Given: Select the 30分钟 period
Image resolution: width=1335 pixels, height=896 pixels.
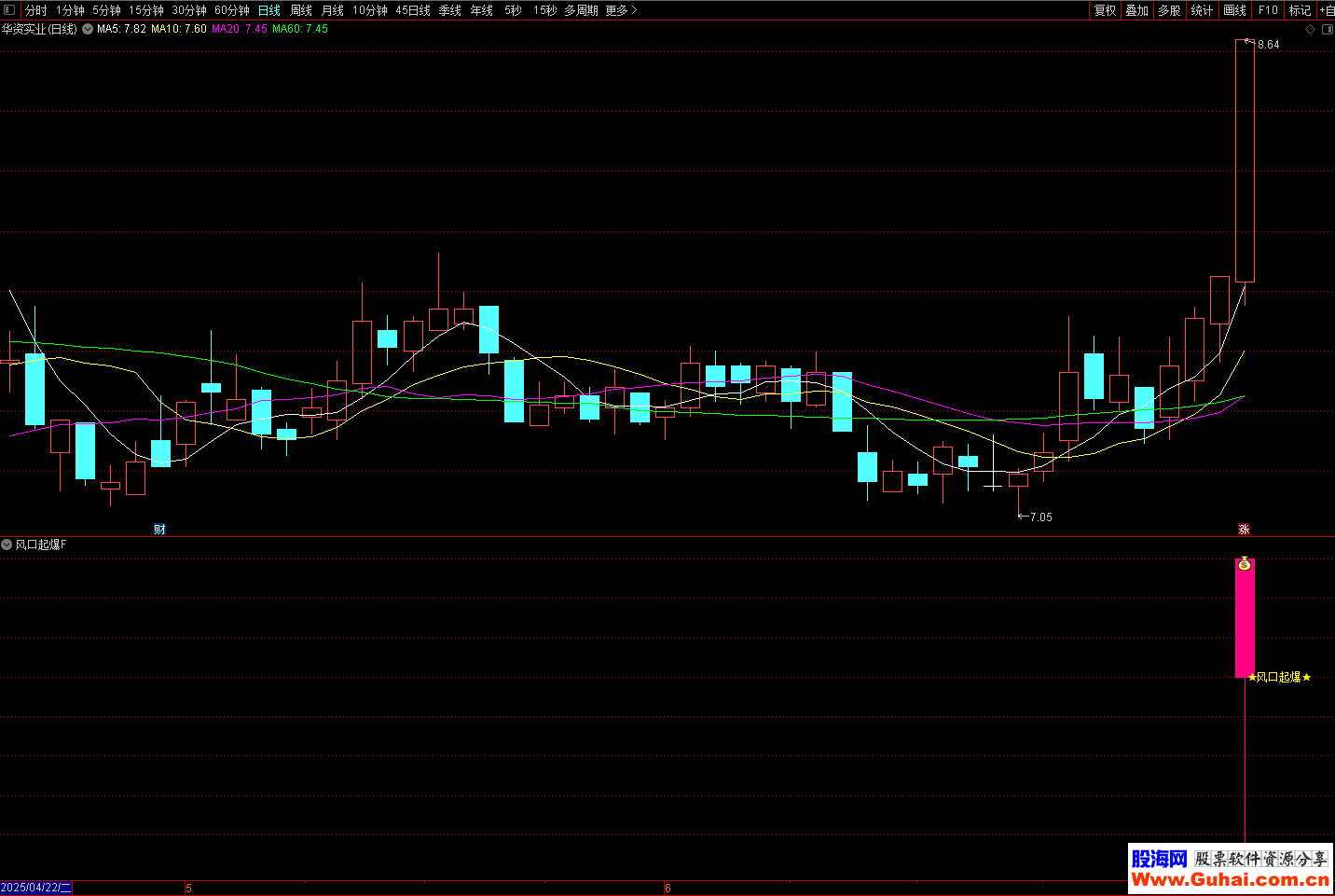Looking at the screenshot, I should pos(189,10).
